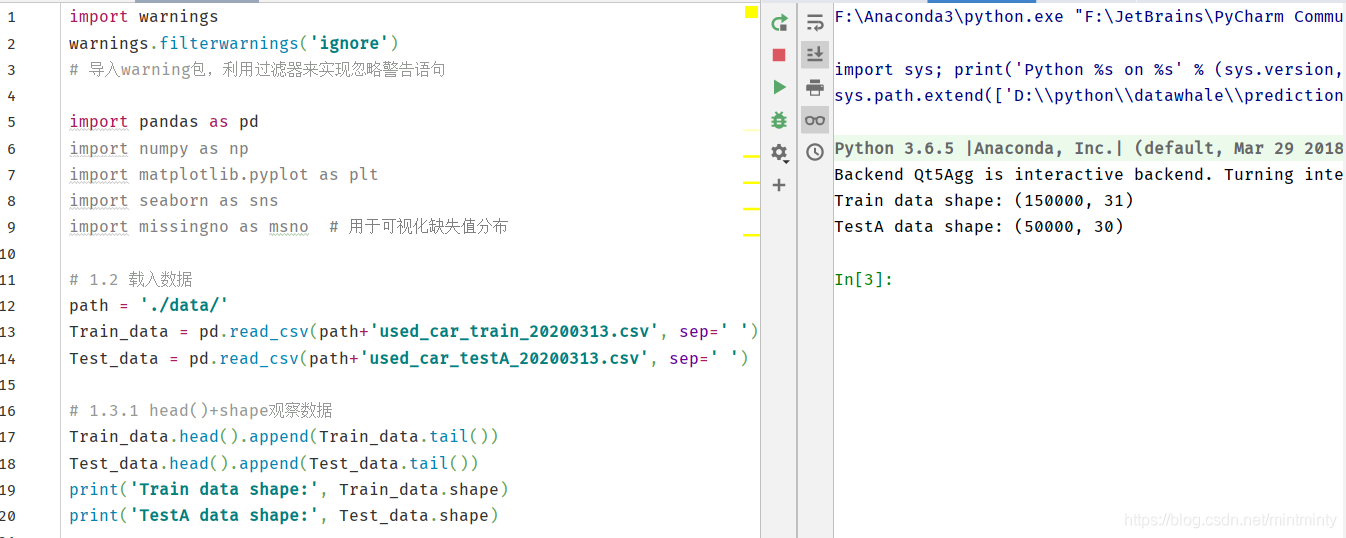This screenshot has width=1346, height=538.
Task: Attach the debugger via green bug icon
Action: pos(779,120)
